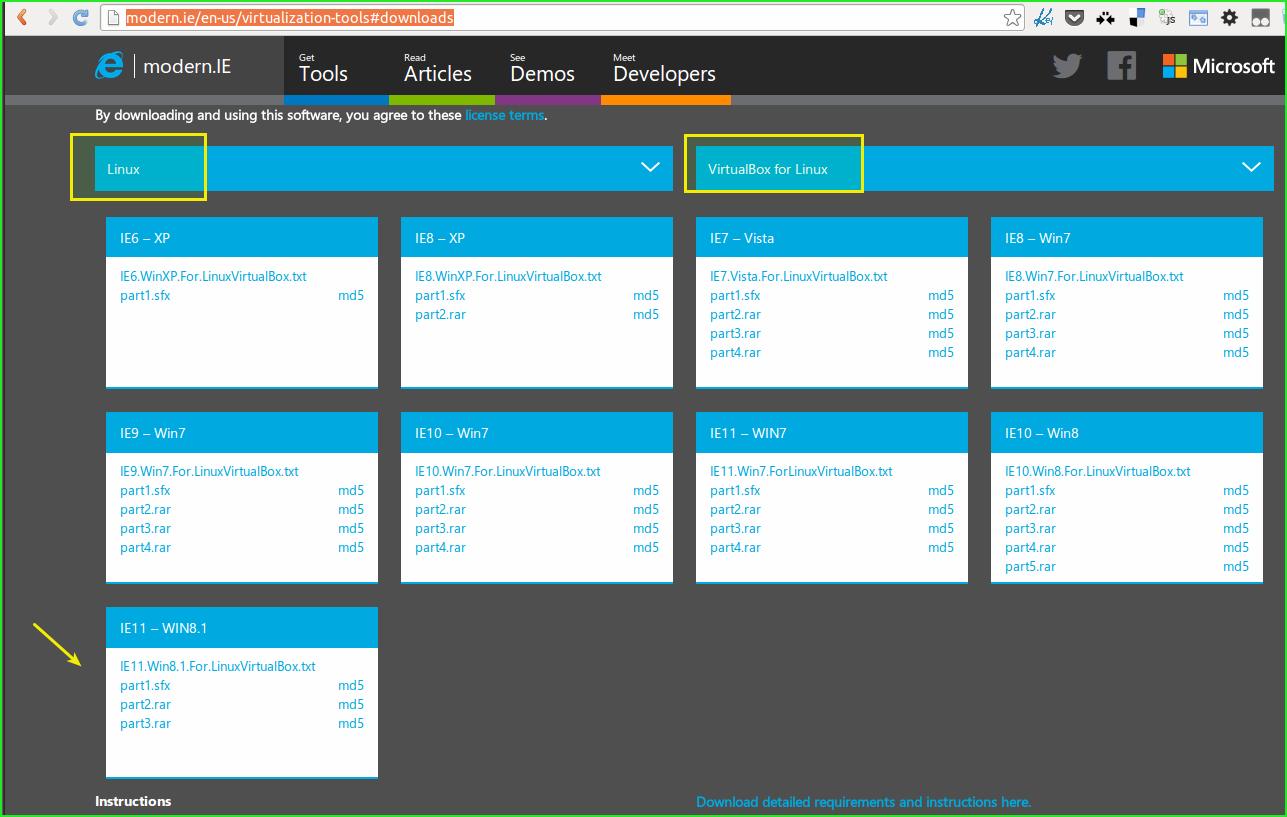
Task: Open the license terms link
Action: [504, 115]
